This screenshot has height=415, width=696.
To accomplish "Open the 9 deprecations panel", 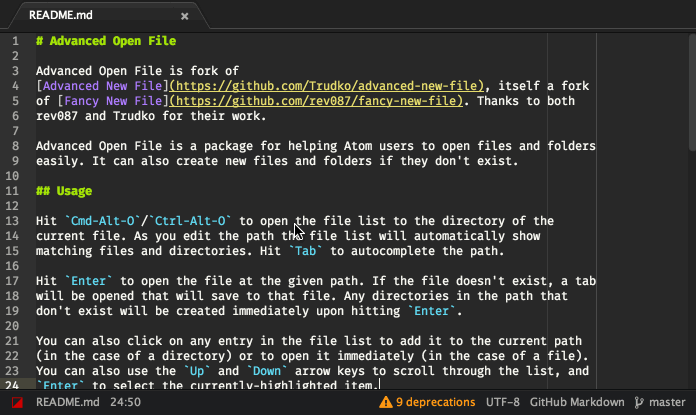I will [x=435, y=402].
